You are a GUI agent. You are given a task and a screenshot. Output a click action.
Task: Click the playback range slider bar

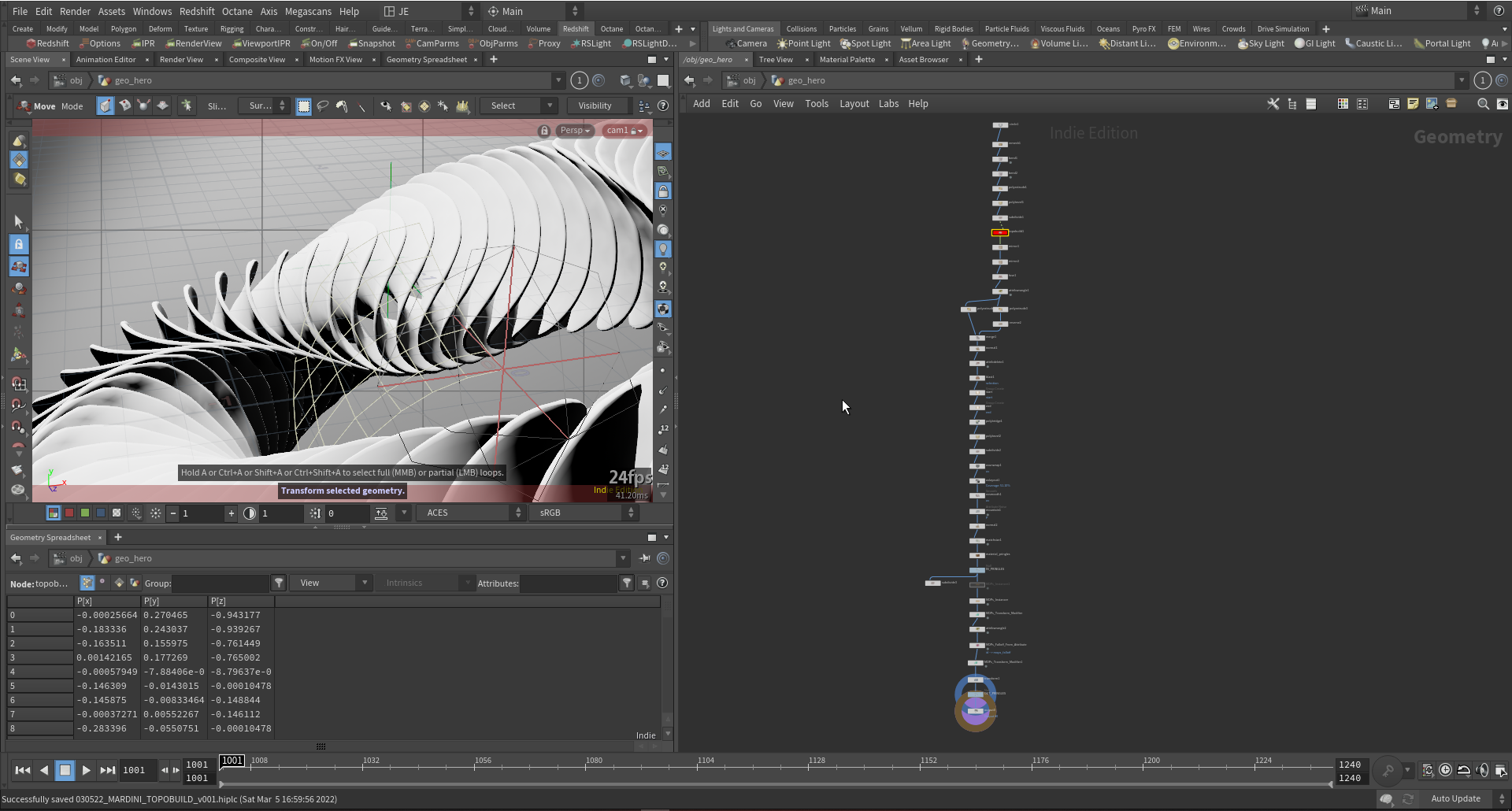tap(776, 784)
